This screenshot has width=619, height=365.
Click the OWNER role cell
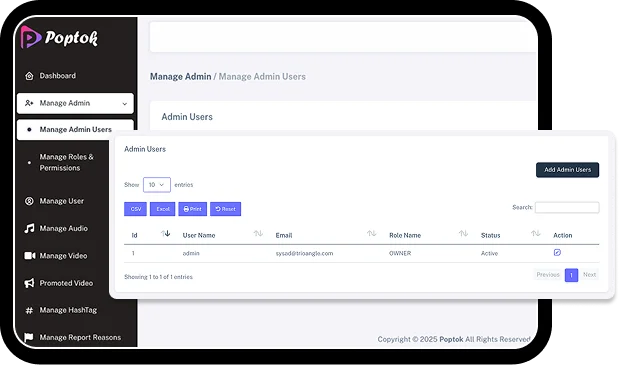click(400, 253)
